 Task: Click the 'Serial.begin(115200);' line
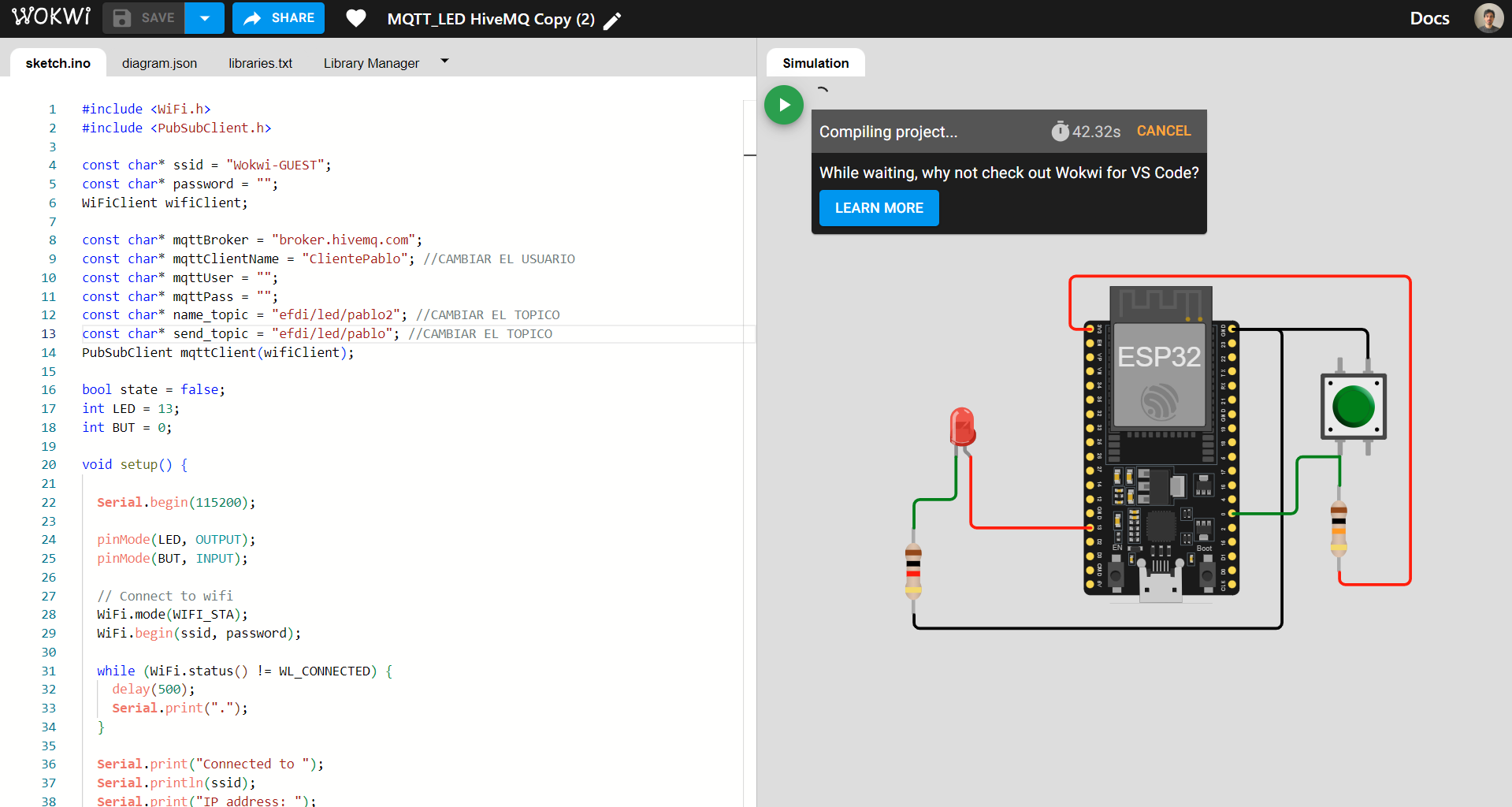(x=176, y=503)
